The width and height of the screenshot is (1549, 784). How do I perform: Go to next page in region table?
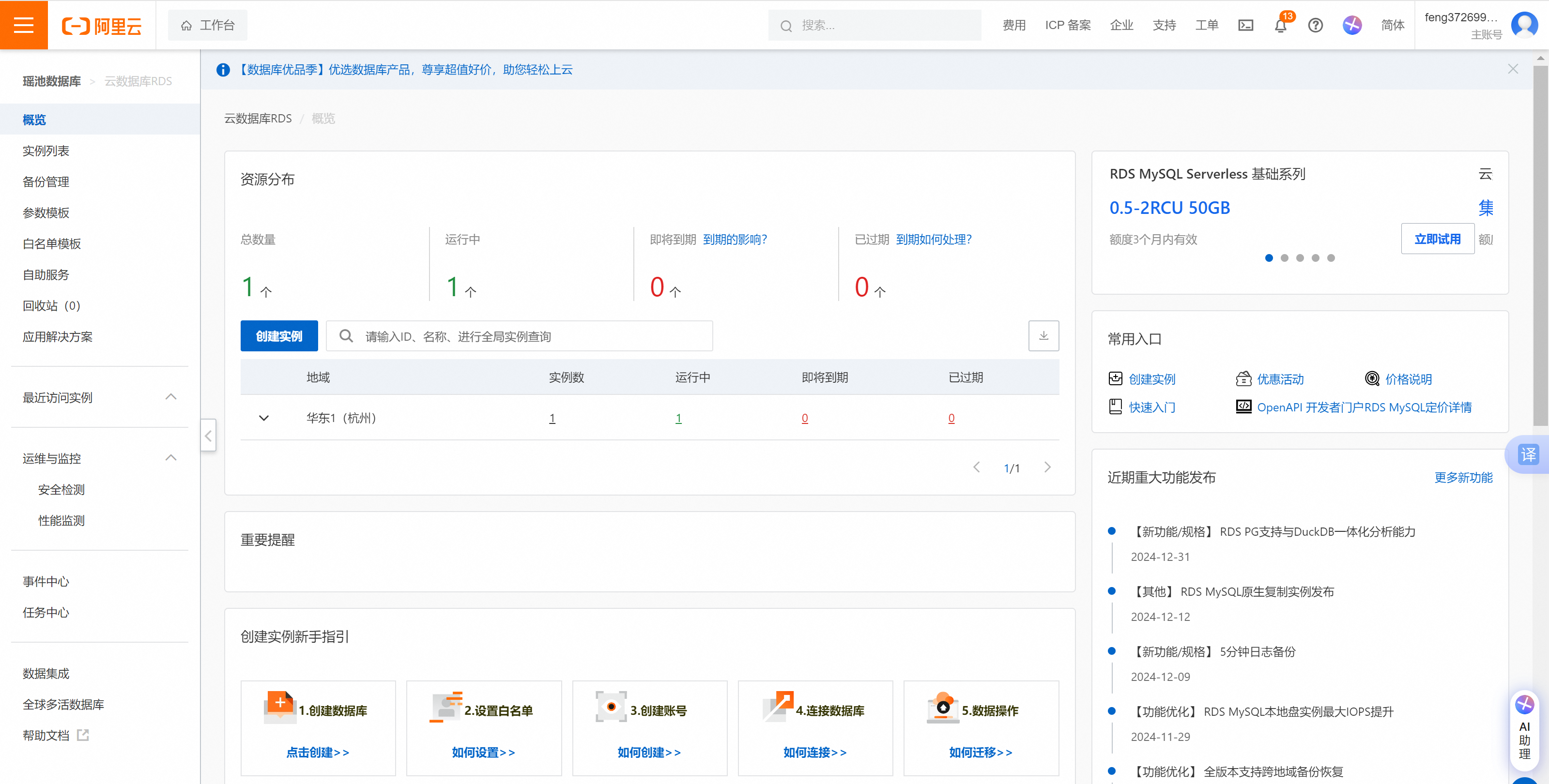click(x=1047, y=467)
